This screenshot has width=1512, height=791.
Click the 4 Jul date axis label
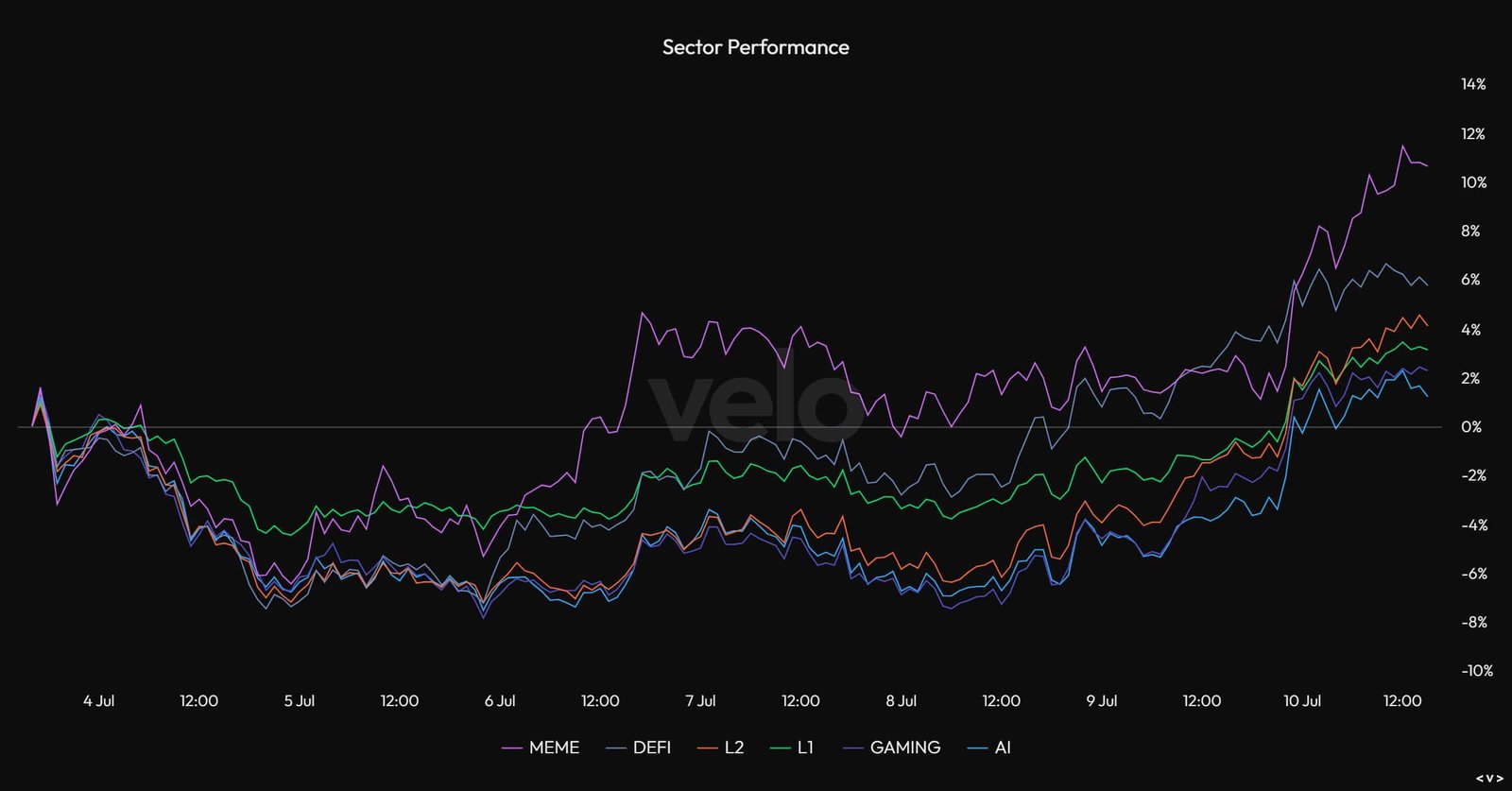coord(98,701)
